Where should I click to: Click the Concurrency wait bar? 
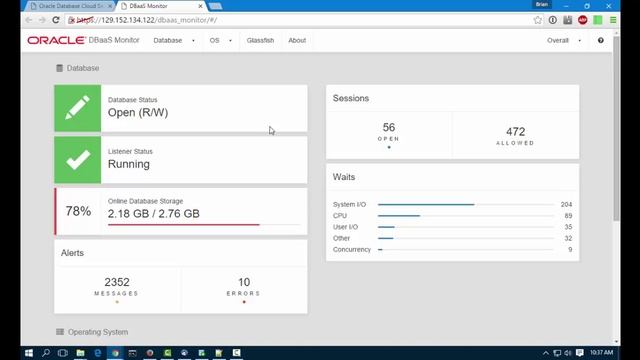465,249
